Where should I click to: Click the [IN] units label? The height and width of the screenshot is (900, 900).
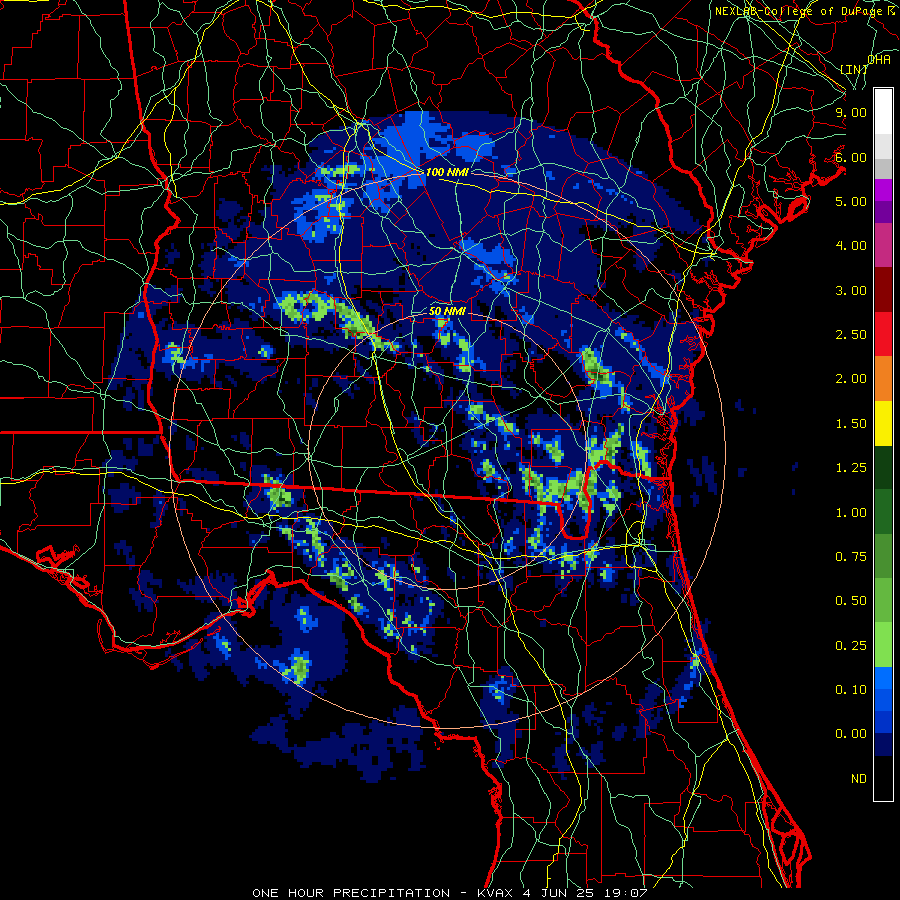pos(853,69)
